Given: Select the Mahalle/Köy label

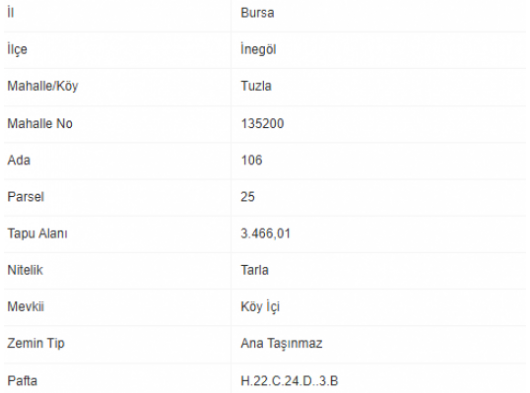Looking at the screenshot, I should tap(43, 86).
